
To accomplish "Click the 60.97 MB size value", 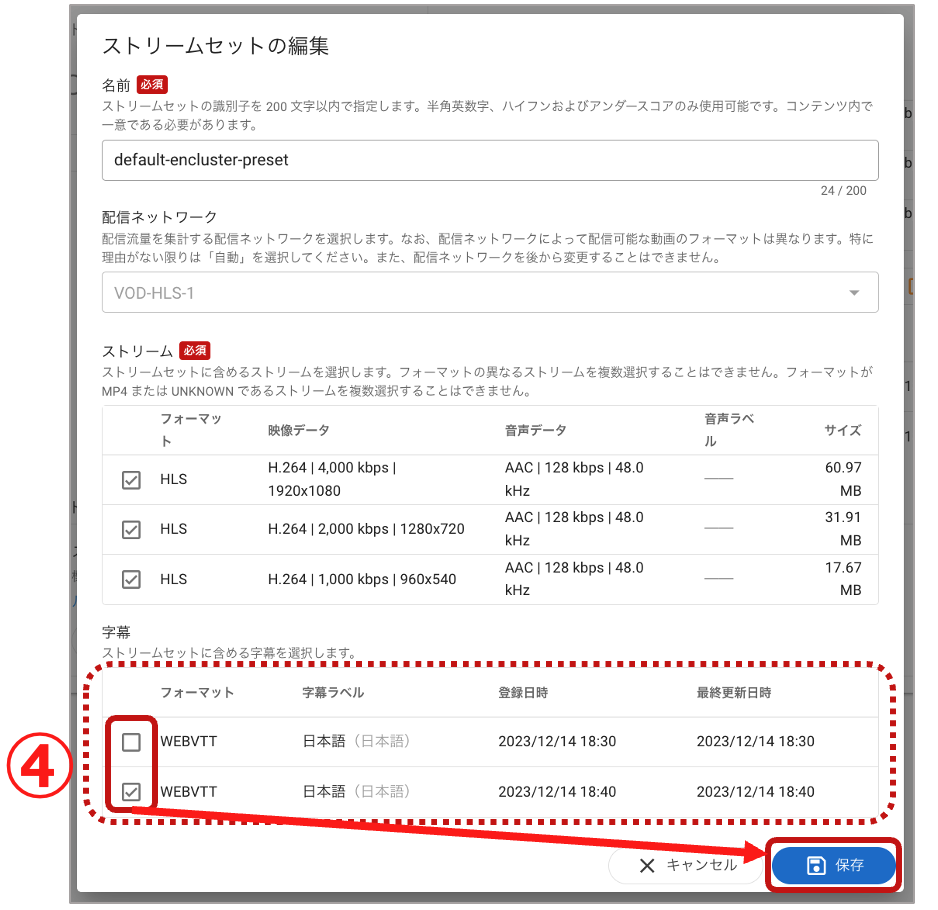I will pyautogui.click(x=843, y=479).
